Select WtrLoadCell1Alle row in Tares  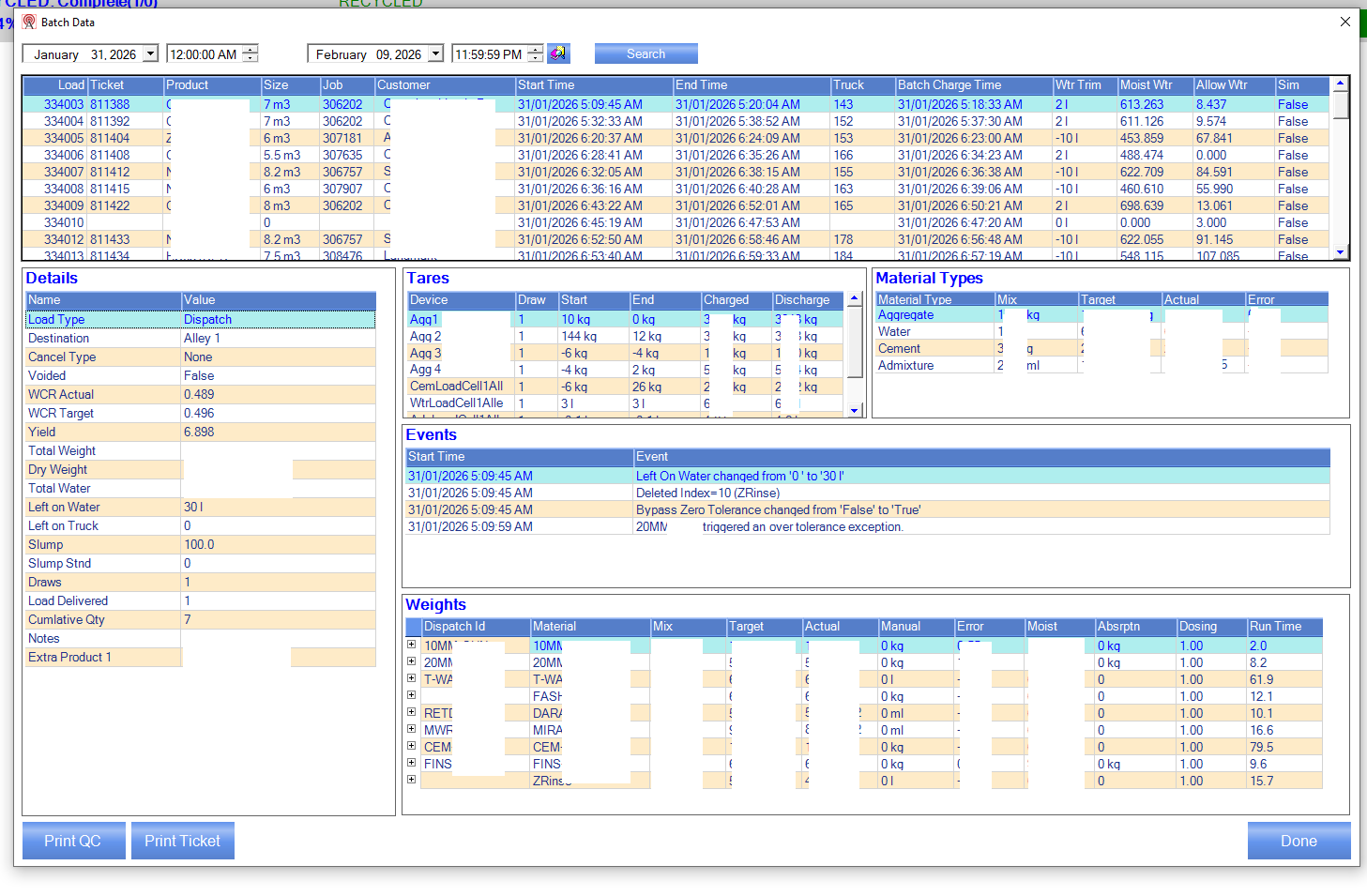[627, 403]
